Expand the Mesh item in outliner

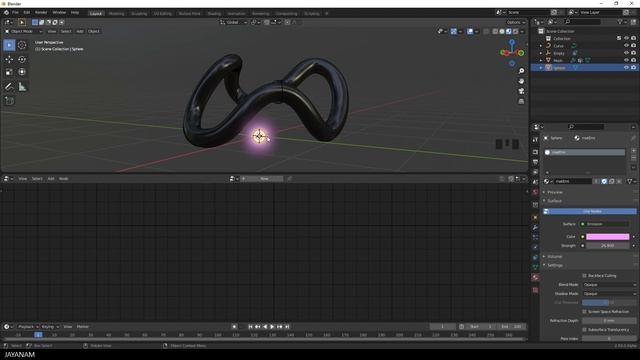(541, 60)
